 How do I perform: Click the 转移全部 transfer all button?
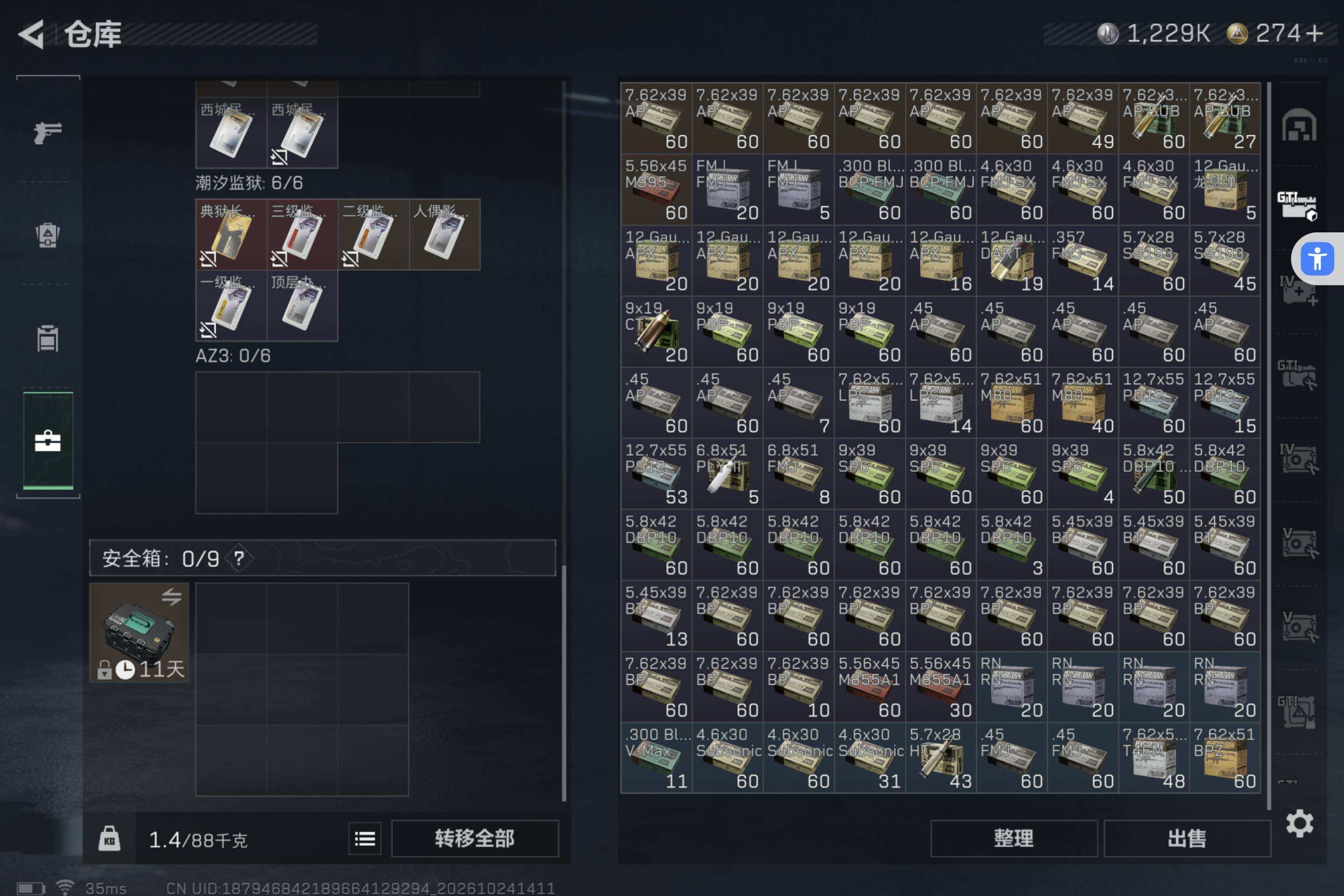click(475, 838)
